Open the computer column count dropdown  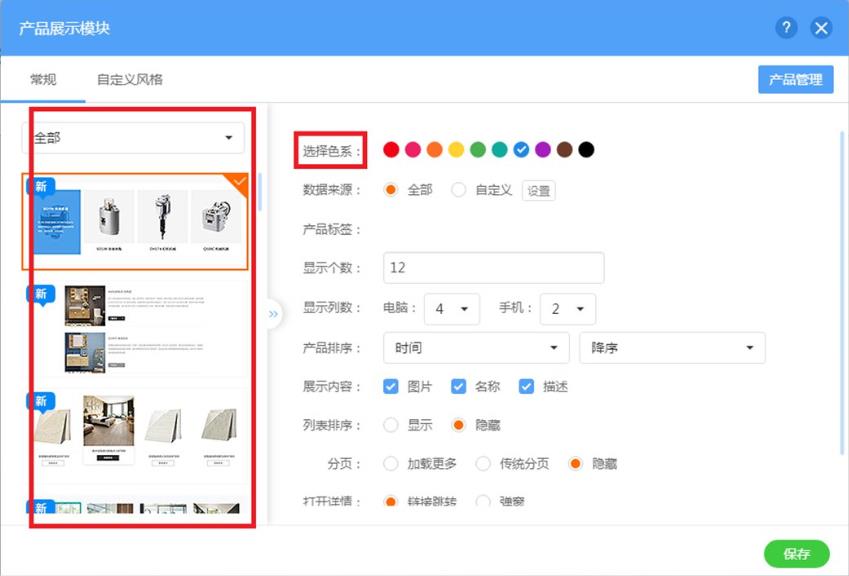(x=452, y=309)
